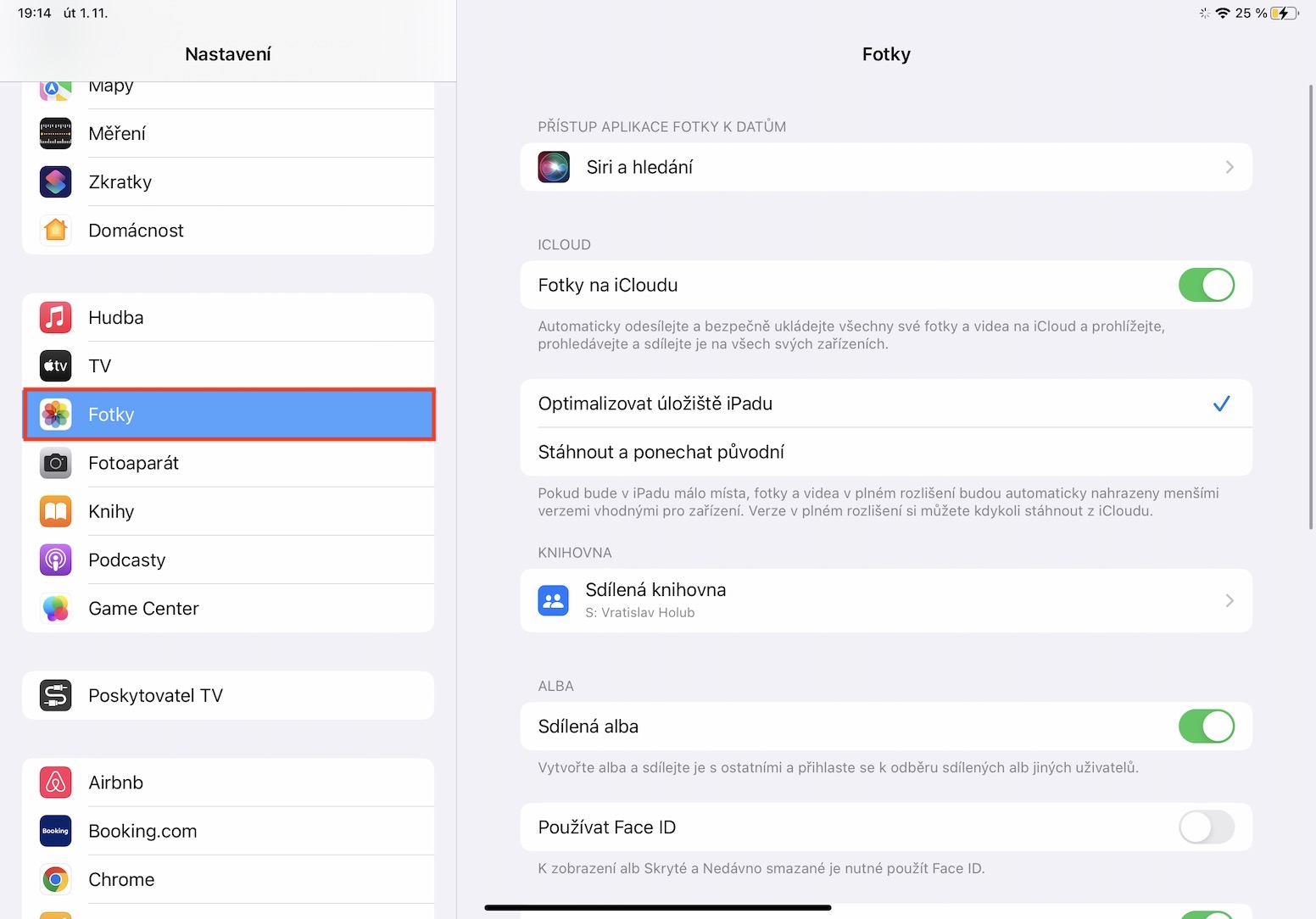1316x919 pixels.
Task: Tap the Chrome browser icon
Action: tap(56, 880)
